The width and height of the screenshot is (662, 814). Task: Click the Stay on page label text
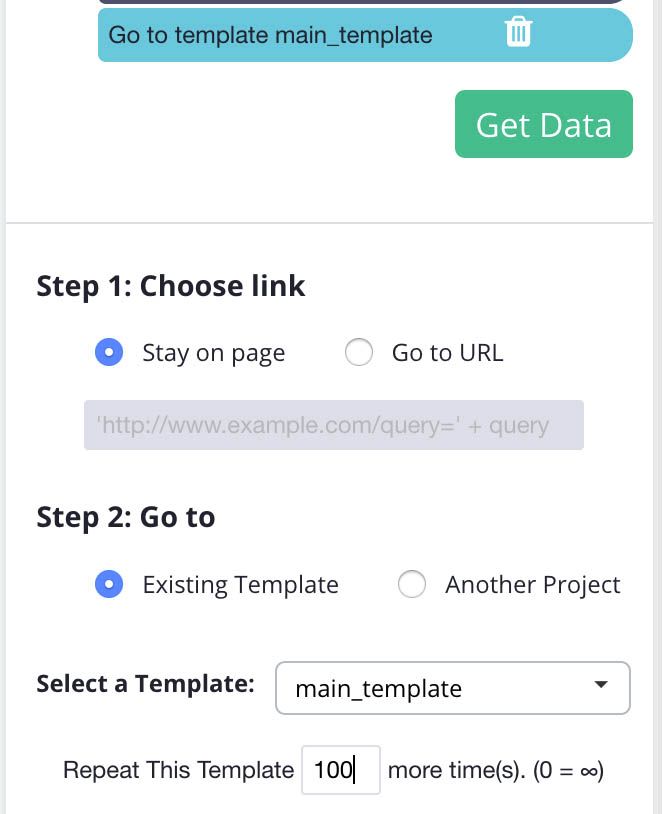(x=214, y=354)
